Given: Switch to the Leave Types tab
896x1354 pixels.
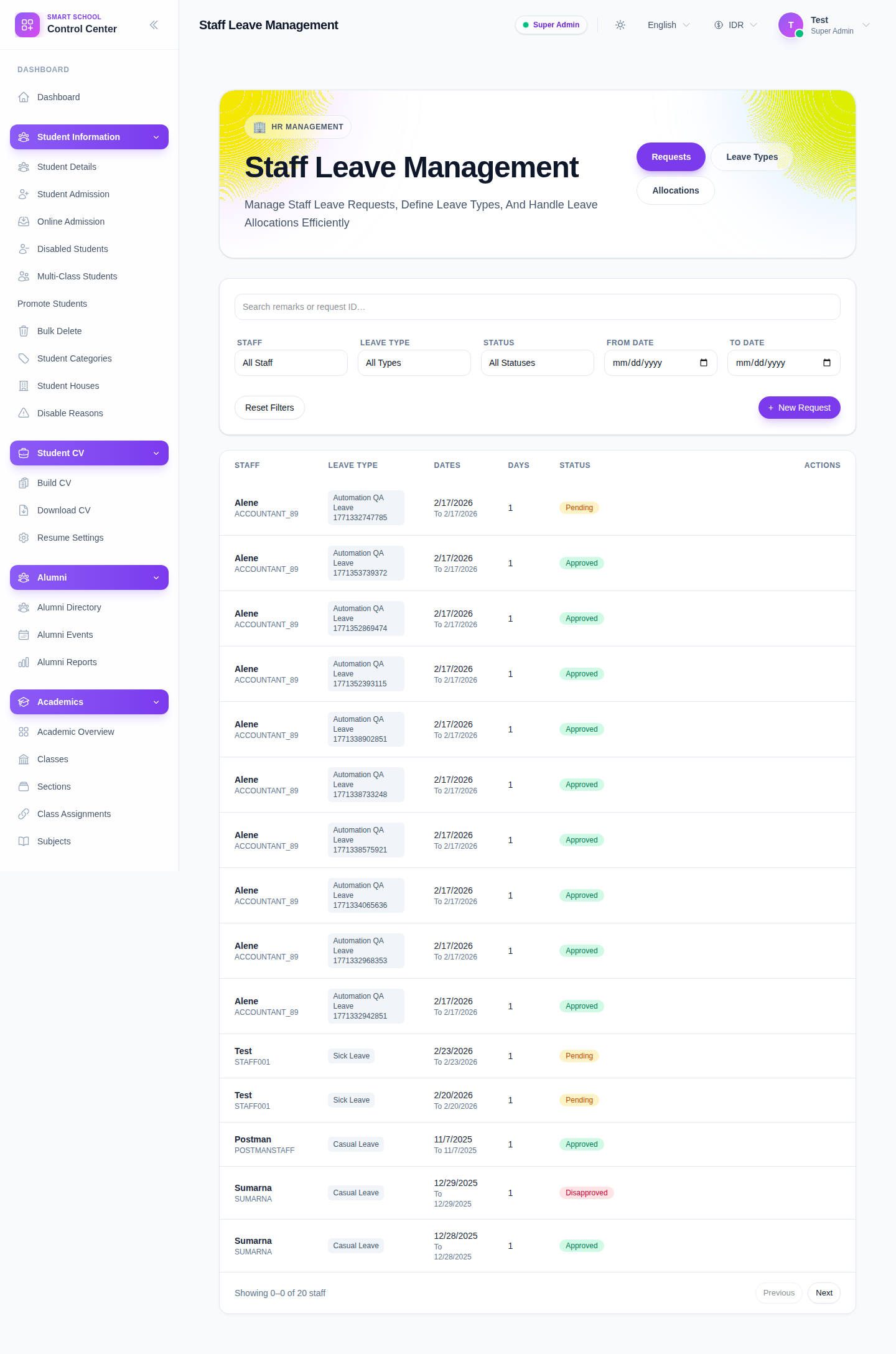Looking at the screenshot, I should (752, 157).
